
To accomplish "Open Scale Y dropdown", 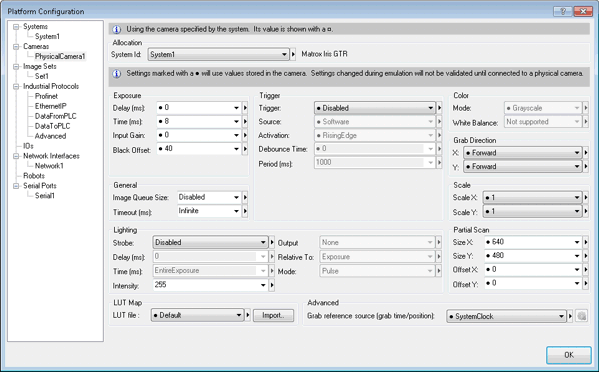I will tap(532, 211).
